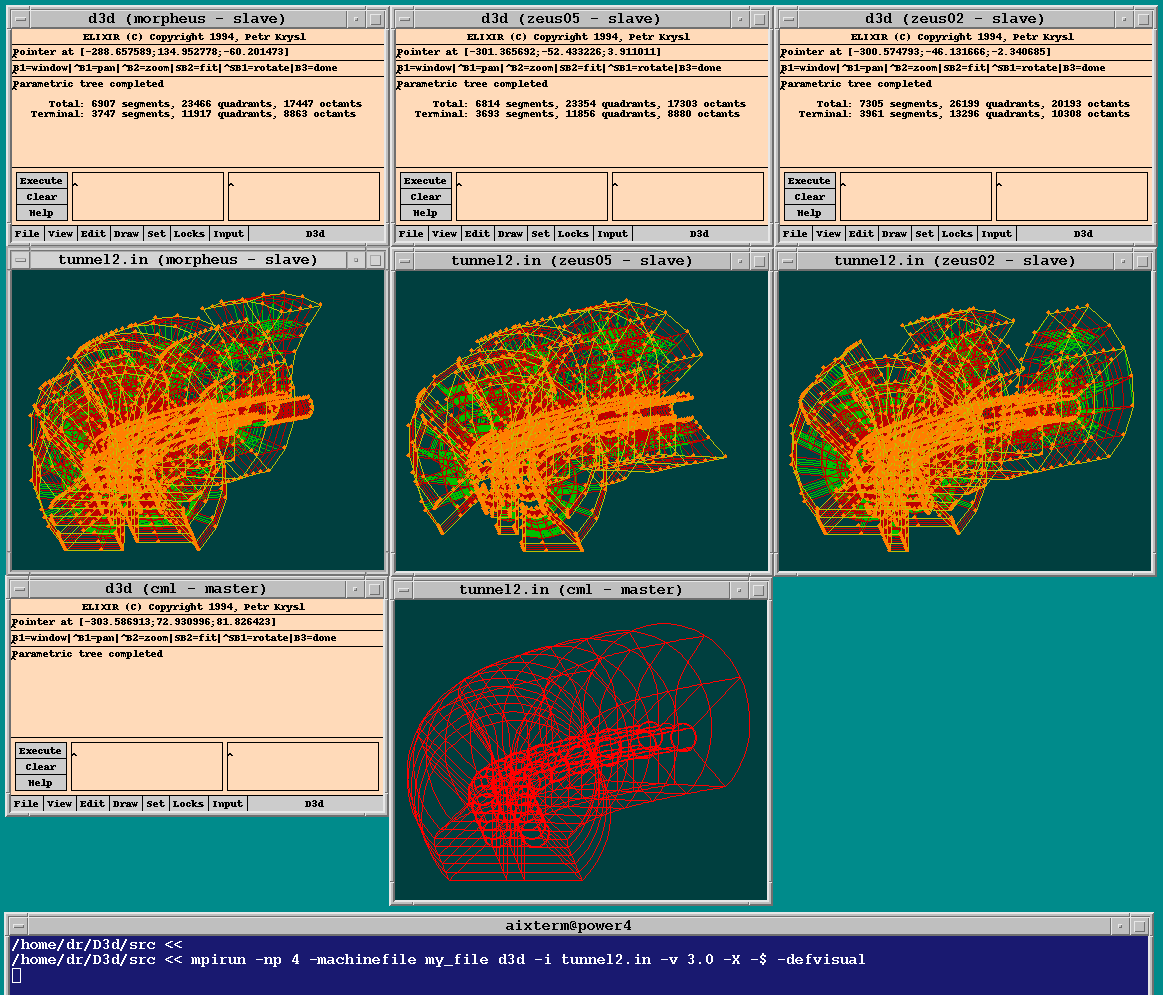Open View menu in d3d zeus05 window
This screenshot has width=1163, height=995.
coord(444,234)
